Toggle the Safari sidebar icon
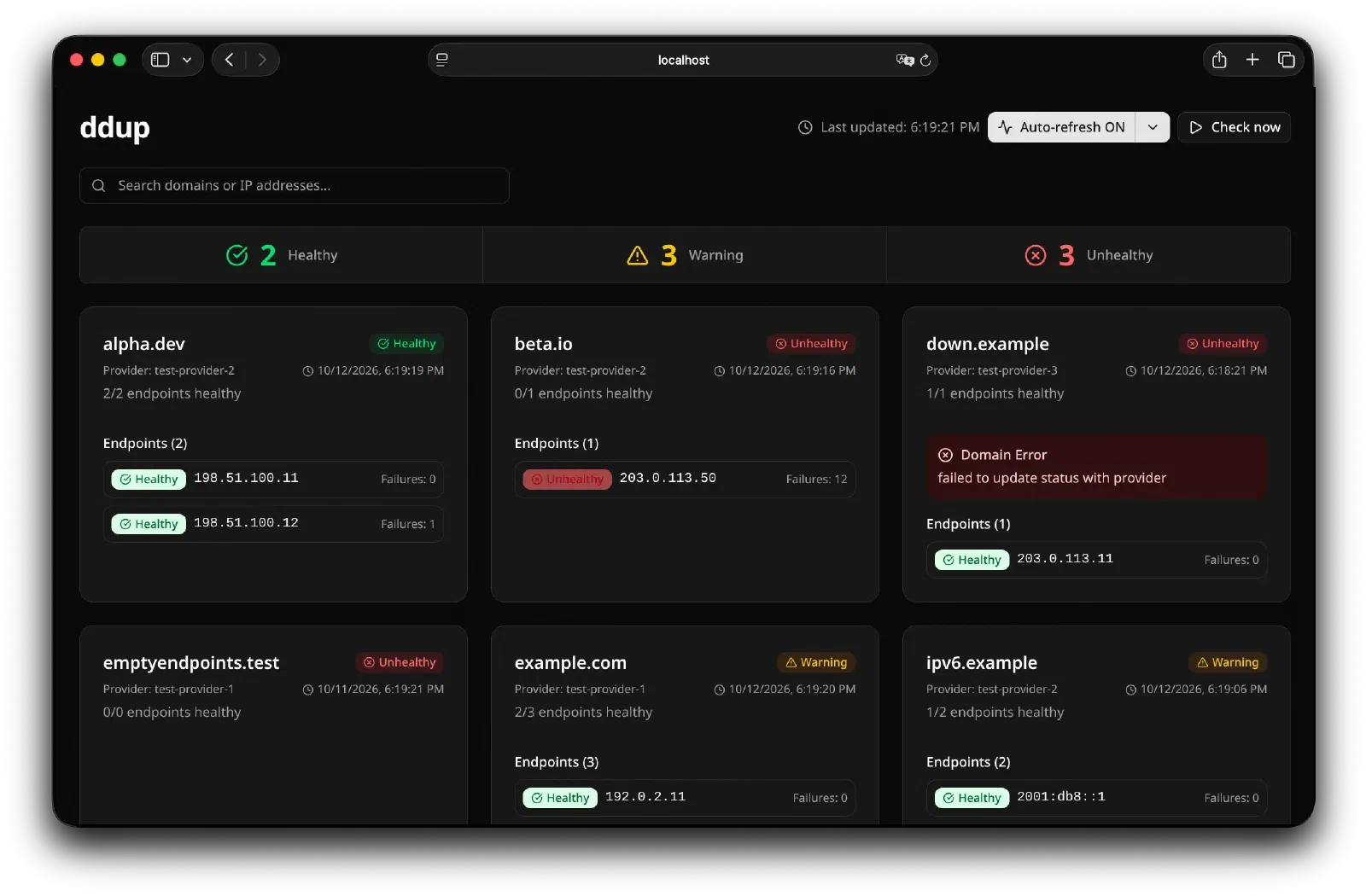Image resolution: width=1366 pixels, height=896 pixels. [x=160, y=60]
